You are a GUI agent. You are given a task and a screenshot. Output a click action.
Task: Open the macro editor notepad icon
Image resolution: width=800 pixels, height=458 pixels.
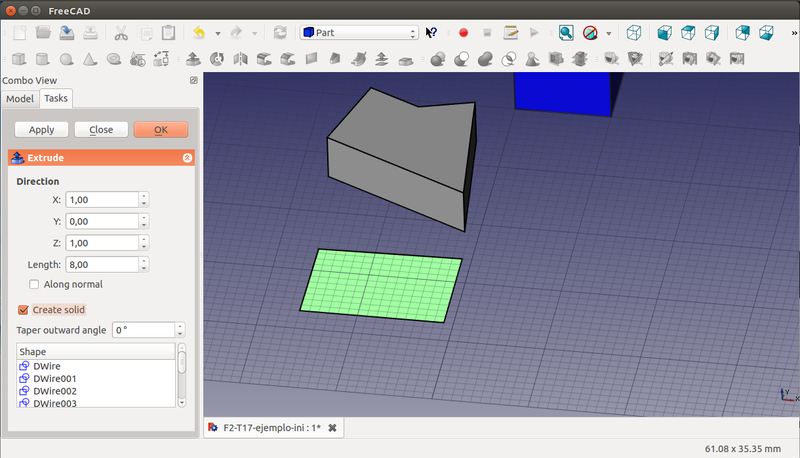[511, 33]
